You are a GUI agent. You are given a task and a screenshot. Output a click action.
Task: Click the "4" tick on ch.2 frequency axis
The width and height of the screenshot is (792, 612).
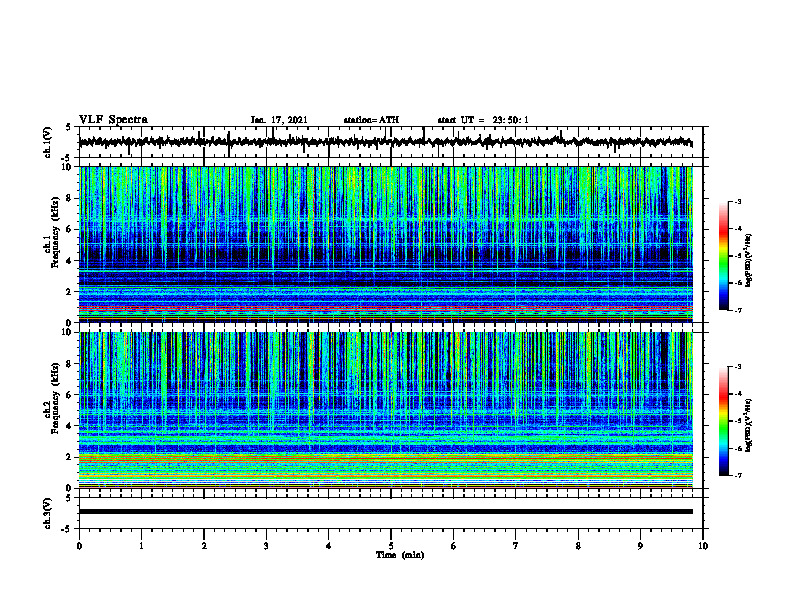coord(69,426)
